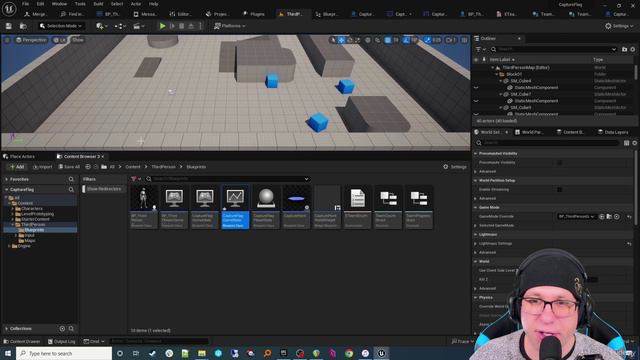
Task: Expand the Collections section
Action: (7, 329)
